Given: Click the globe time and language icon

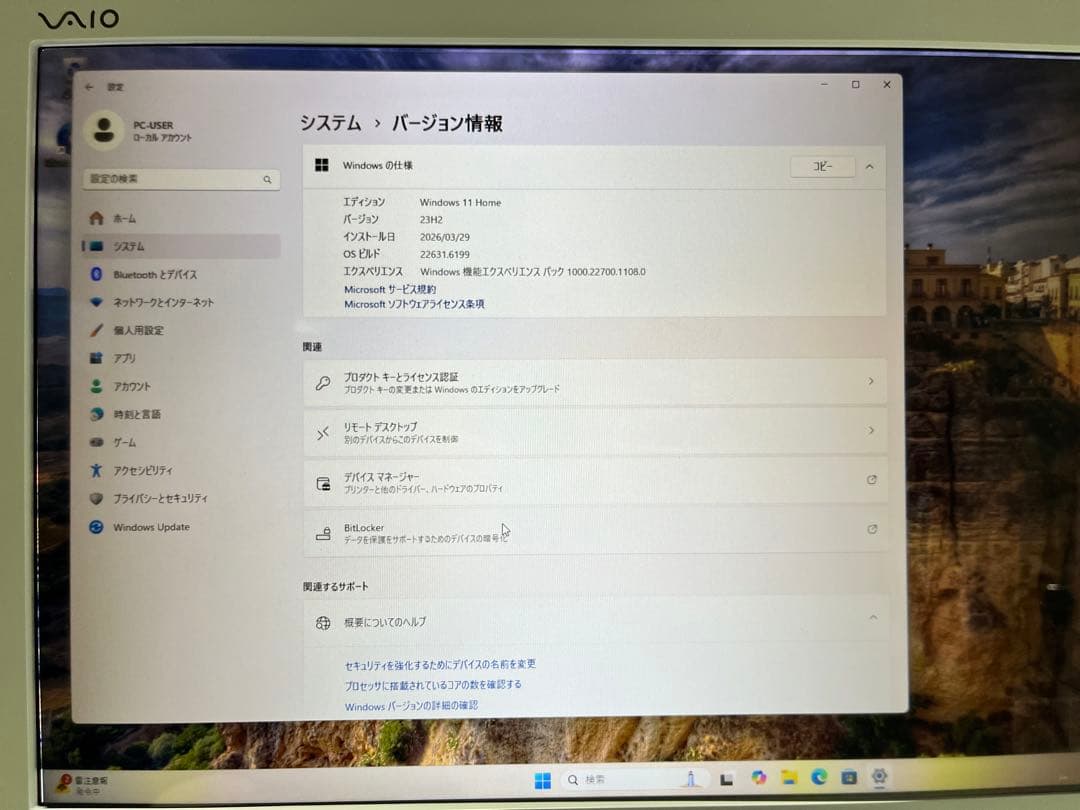Looking at the screenshot, I should [96, 414].
